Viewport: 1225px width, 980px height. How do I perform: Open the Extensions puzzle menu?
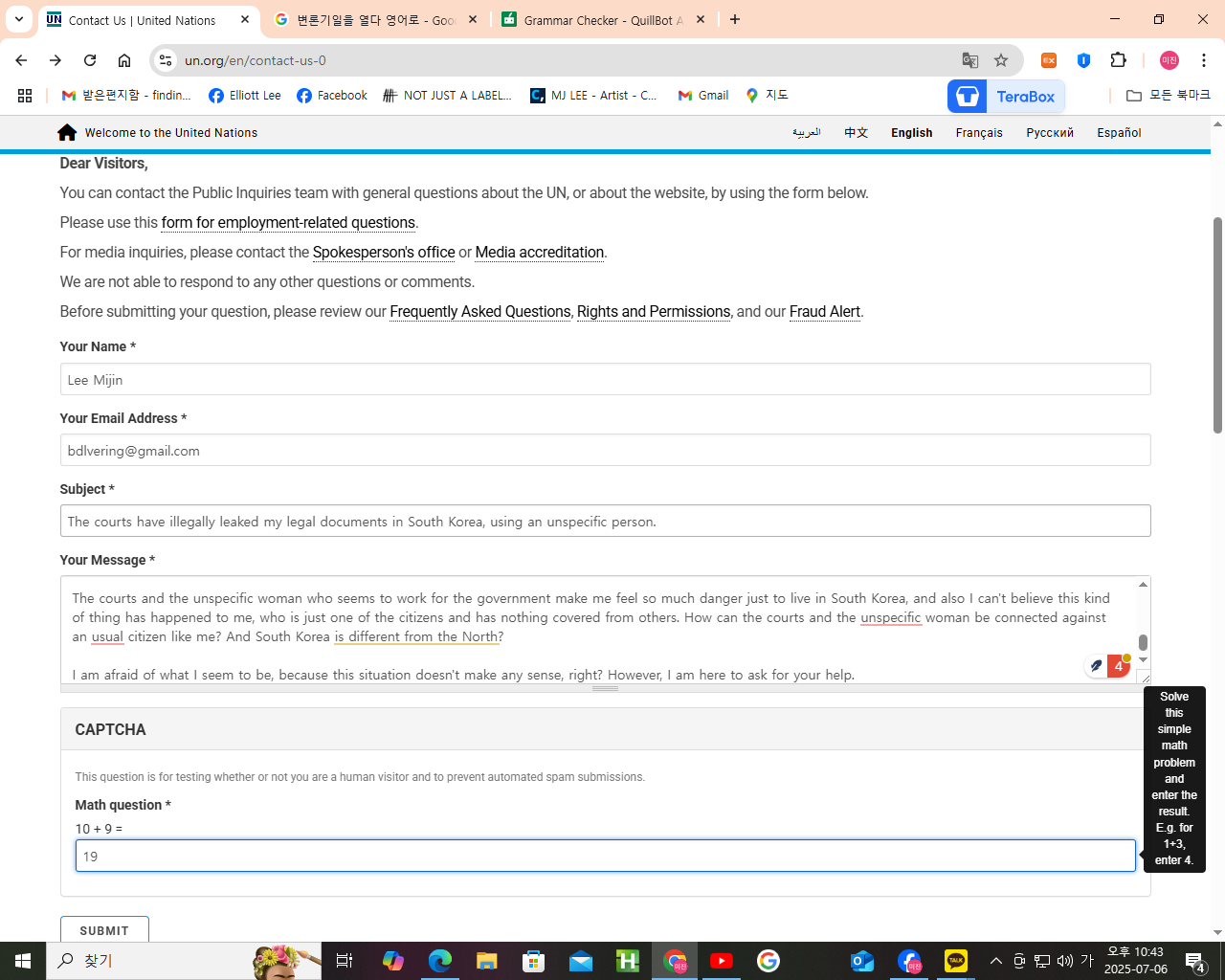pyautogui.click(x=1118, y=60)
